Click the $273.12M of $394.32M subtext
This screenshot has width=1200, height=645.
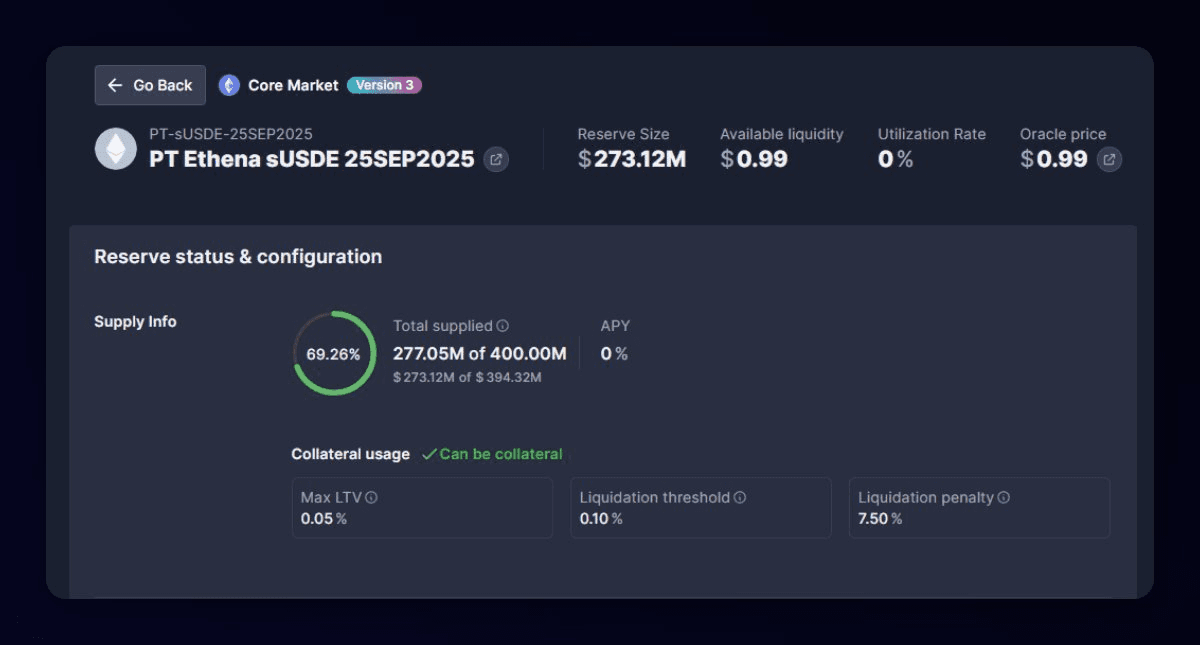coord(467,377)
